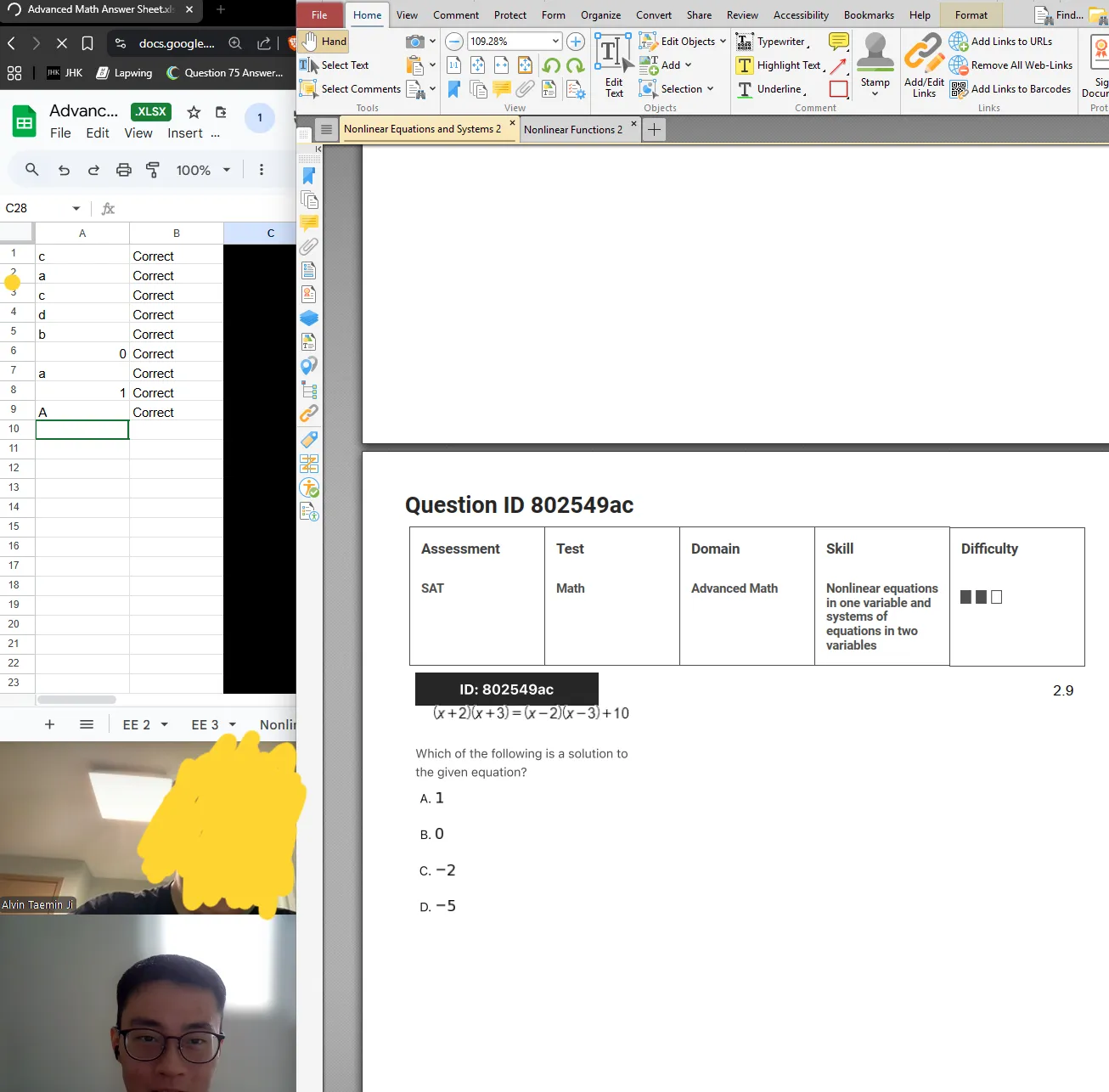Click the sticky note comment icon in the ribbon
Screen dimensions: 1109x1092
click(x=839, y=41)
